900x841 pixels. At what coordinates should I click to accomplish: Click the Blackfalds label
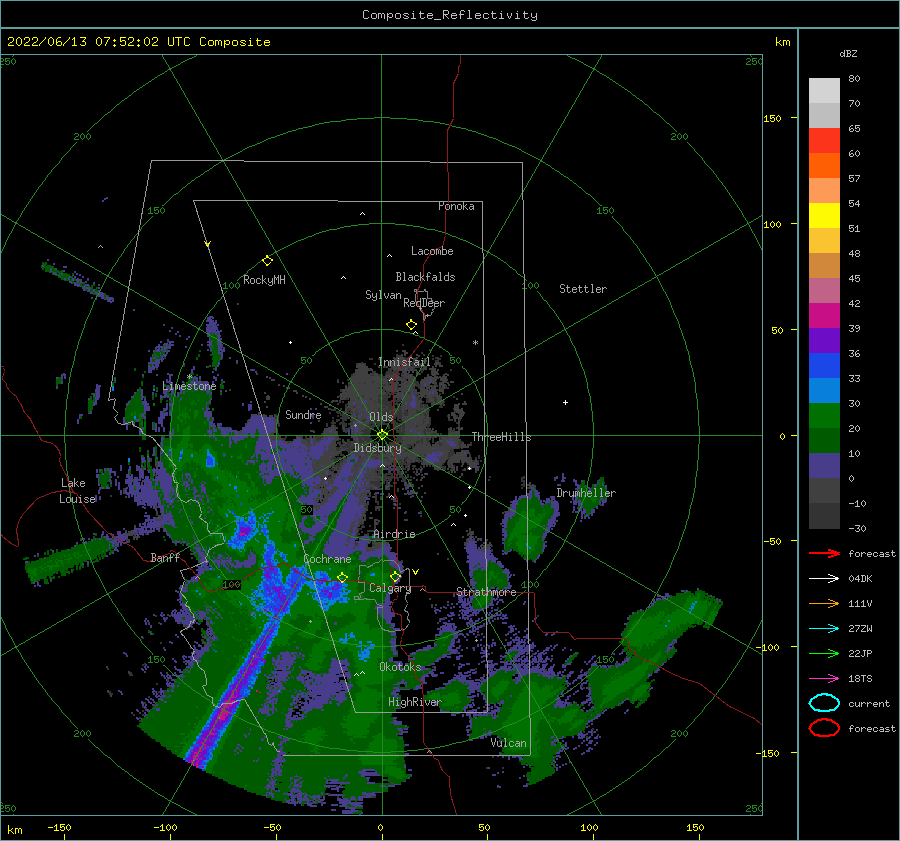425,277
